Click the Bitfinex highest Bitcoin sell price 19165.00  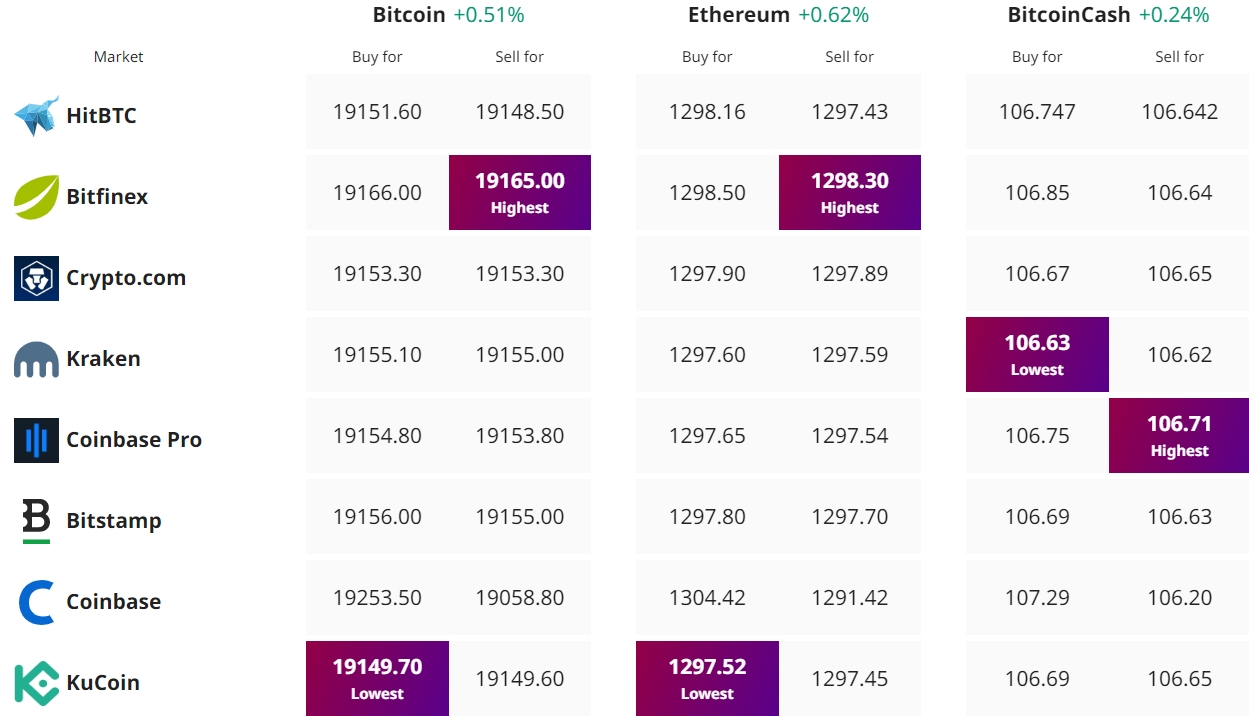520,193
